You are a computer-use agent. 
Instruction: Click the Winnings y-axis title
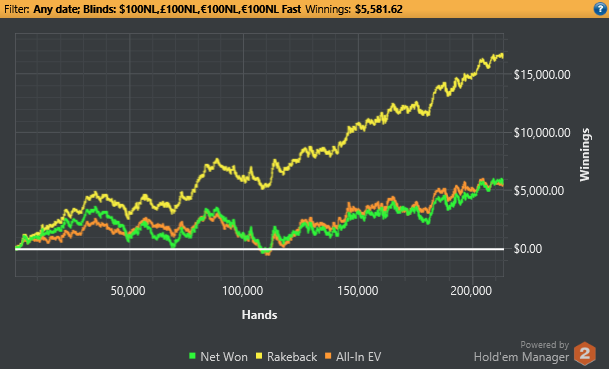click(x=585, y=155)
